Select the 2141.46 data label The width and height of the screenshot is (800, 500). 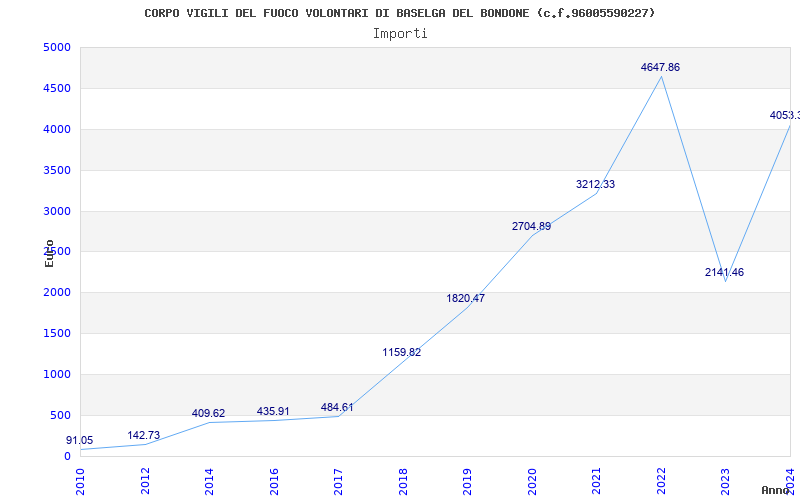tap(724, 272)
